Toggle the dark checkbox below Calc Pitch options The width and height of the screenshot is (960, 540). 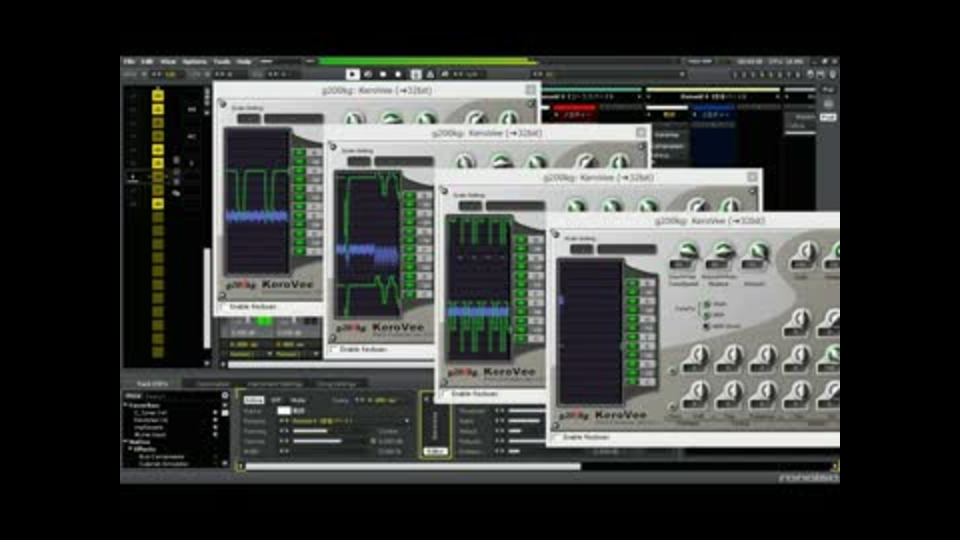[x=707, y=326]
